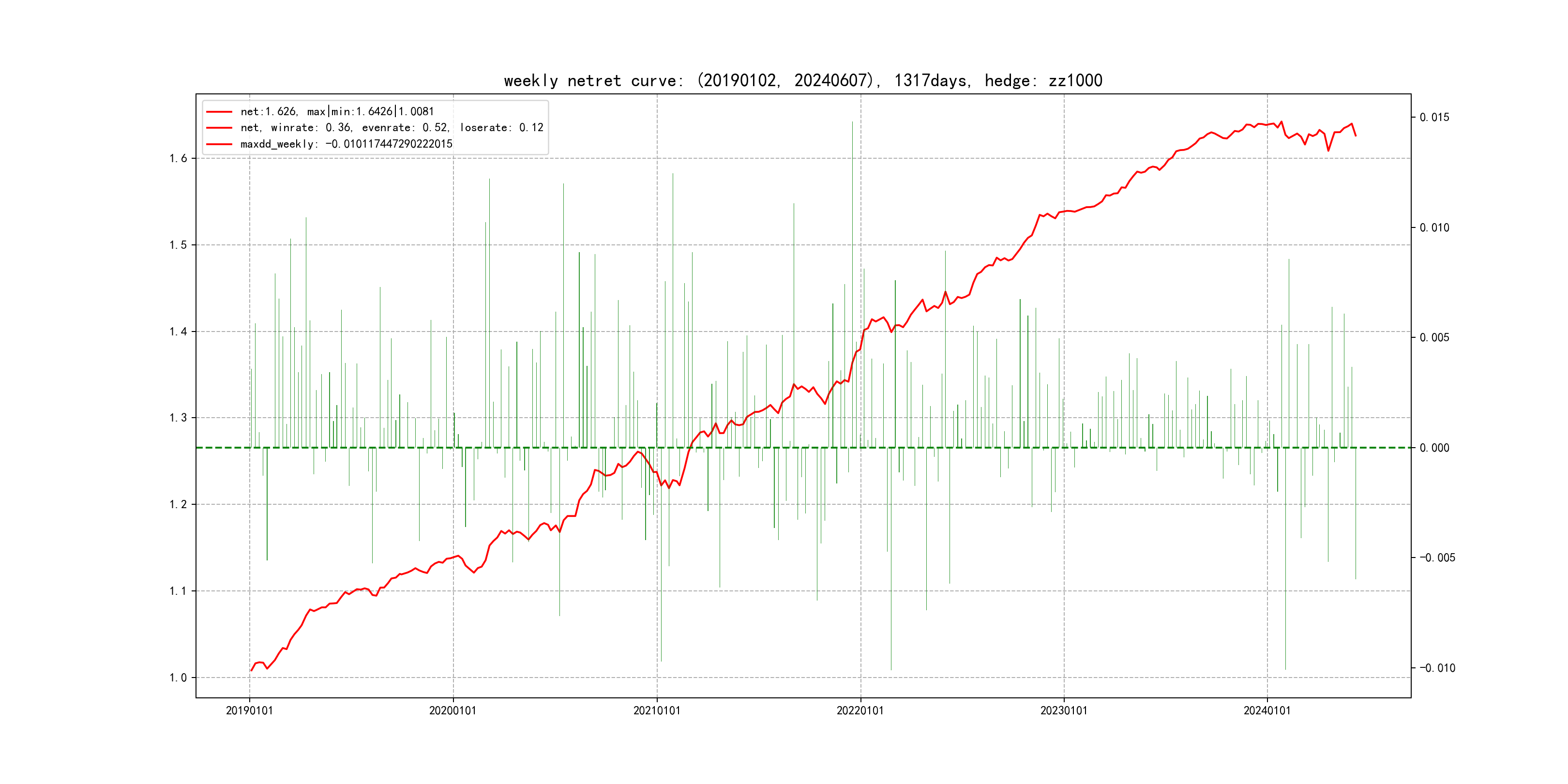This screenshot has width=1568, height=784.
Task: Click the 20200101 x-axis label
Action: [x=453, y=710]
